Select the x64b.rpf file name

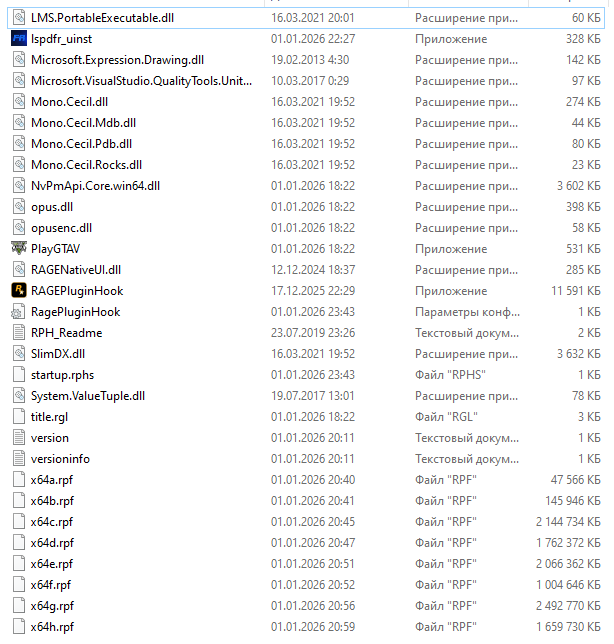(x=52, y=501)
